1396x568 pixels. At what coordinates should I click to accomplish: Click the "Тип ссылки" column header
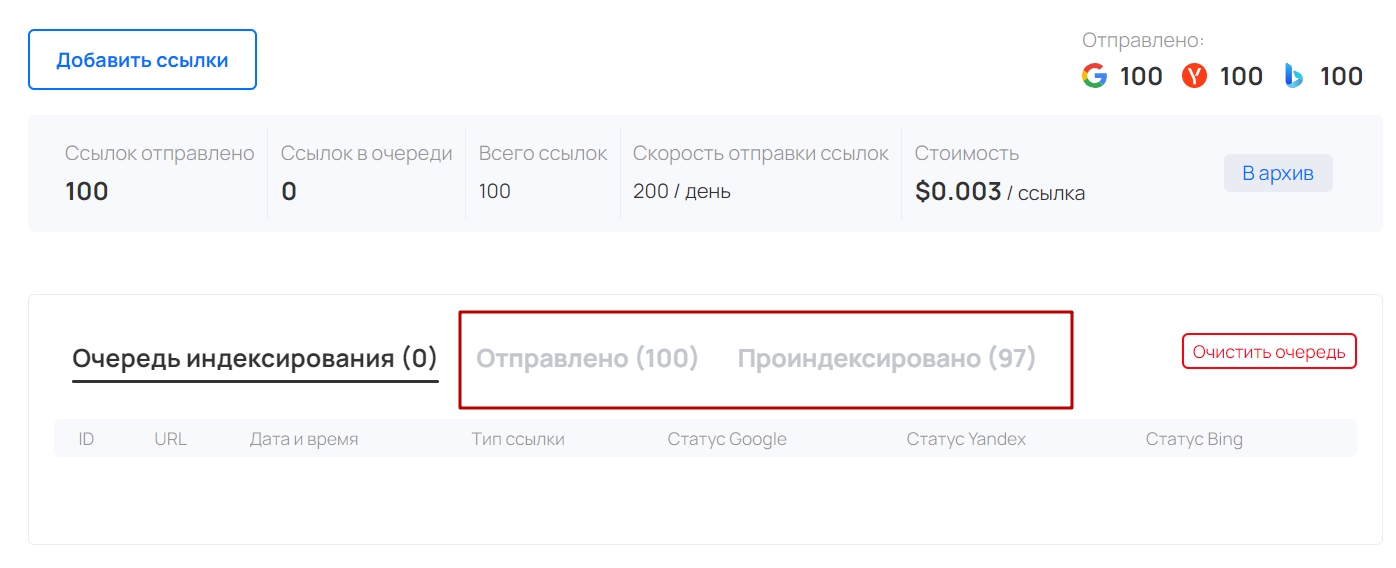point(518,439)
